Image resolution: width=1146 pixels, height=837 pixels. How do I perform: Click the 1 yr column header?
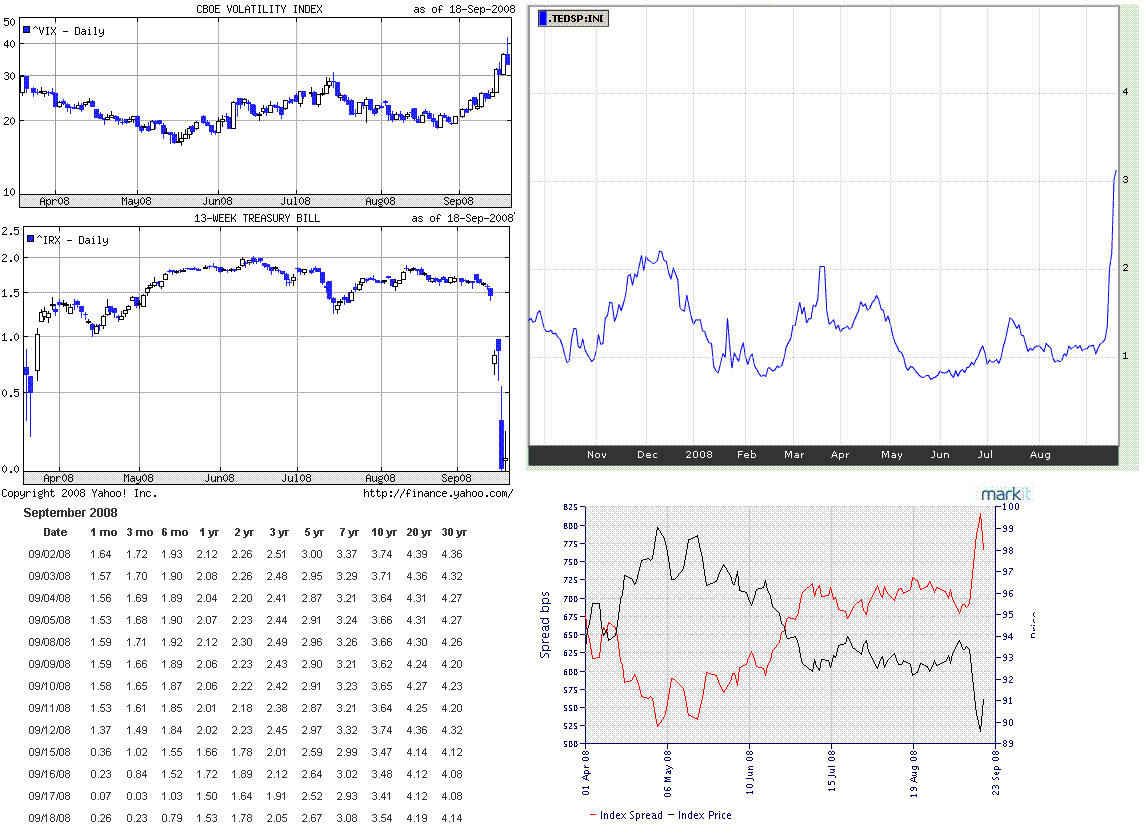pos(208,532)
